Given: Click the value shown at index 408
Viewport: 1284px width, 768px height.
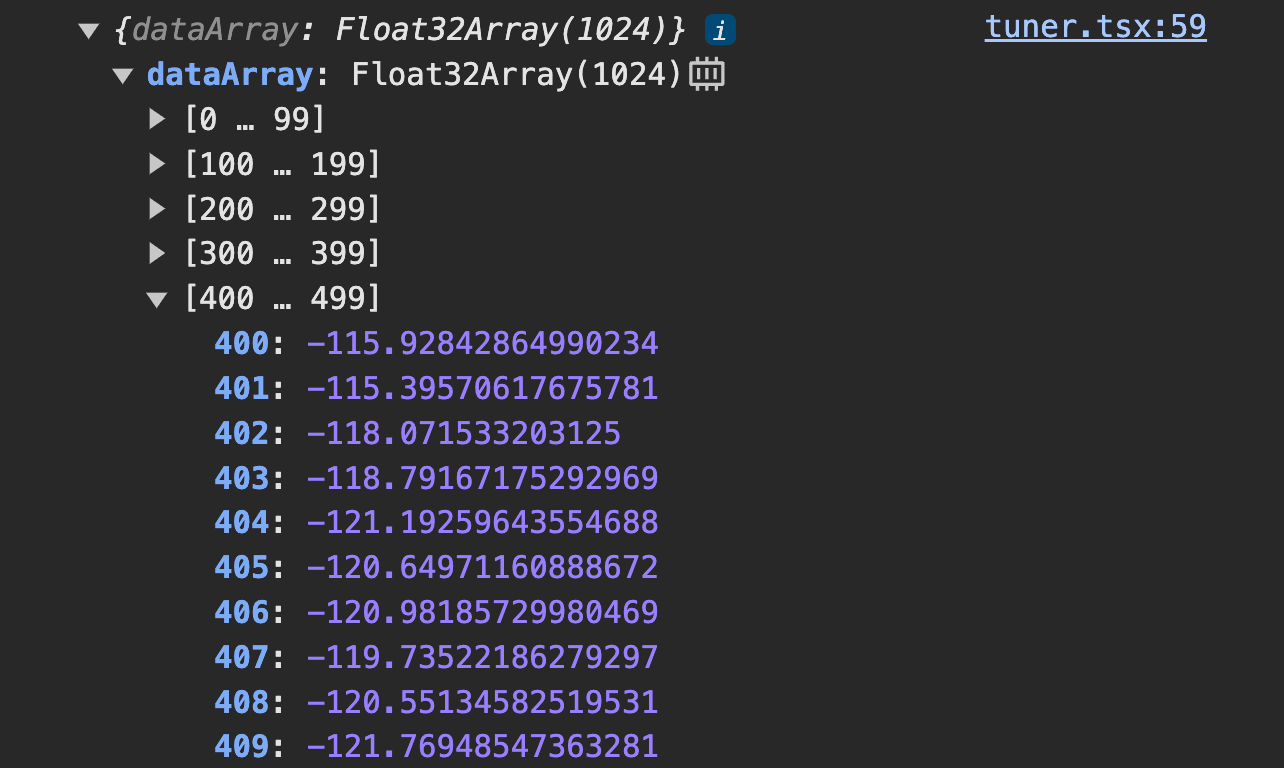Looking at the screenshot, I should click(x=482, y=702).
